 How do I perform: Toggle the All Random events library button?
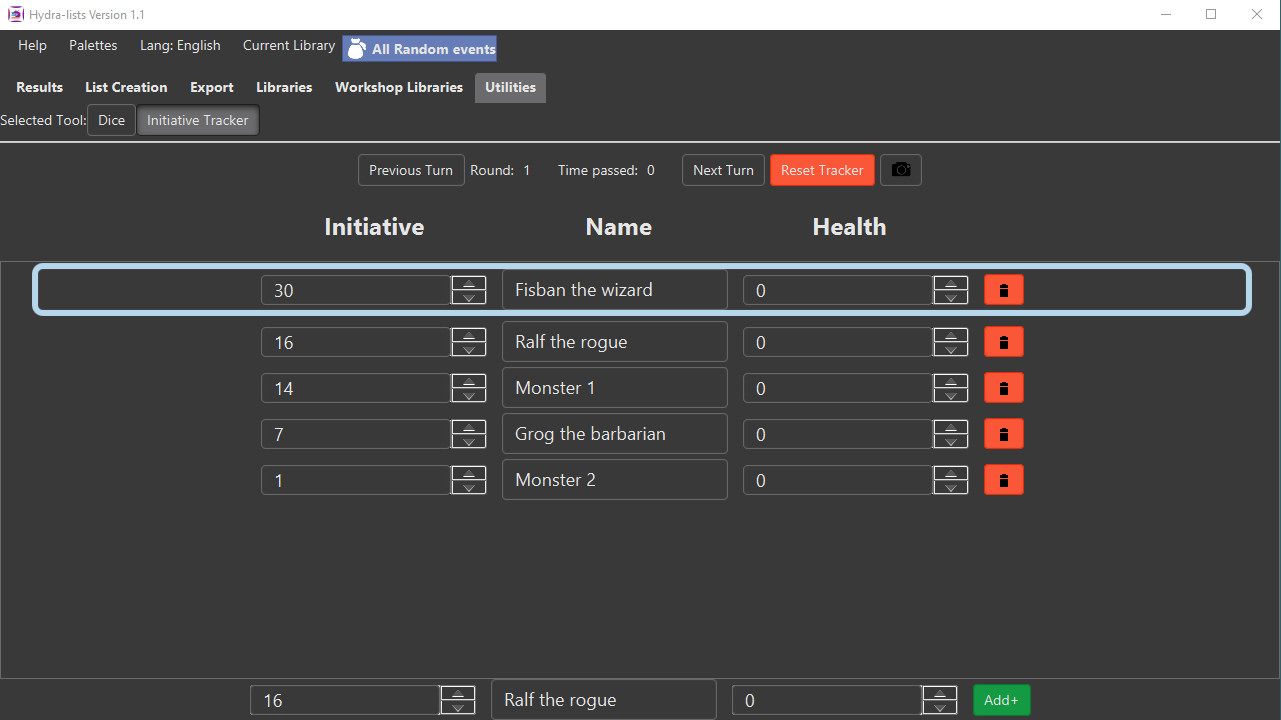(x=419, y=48)
